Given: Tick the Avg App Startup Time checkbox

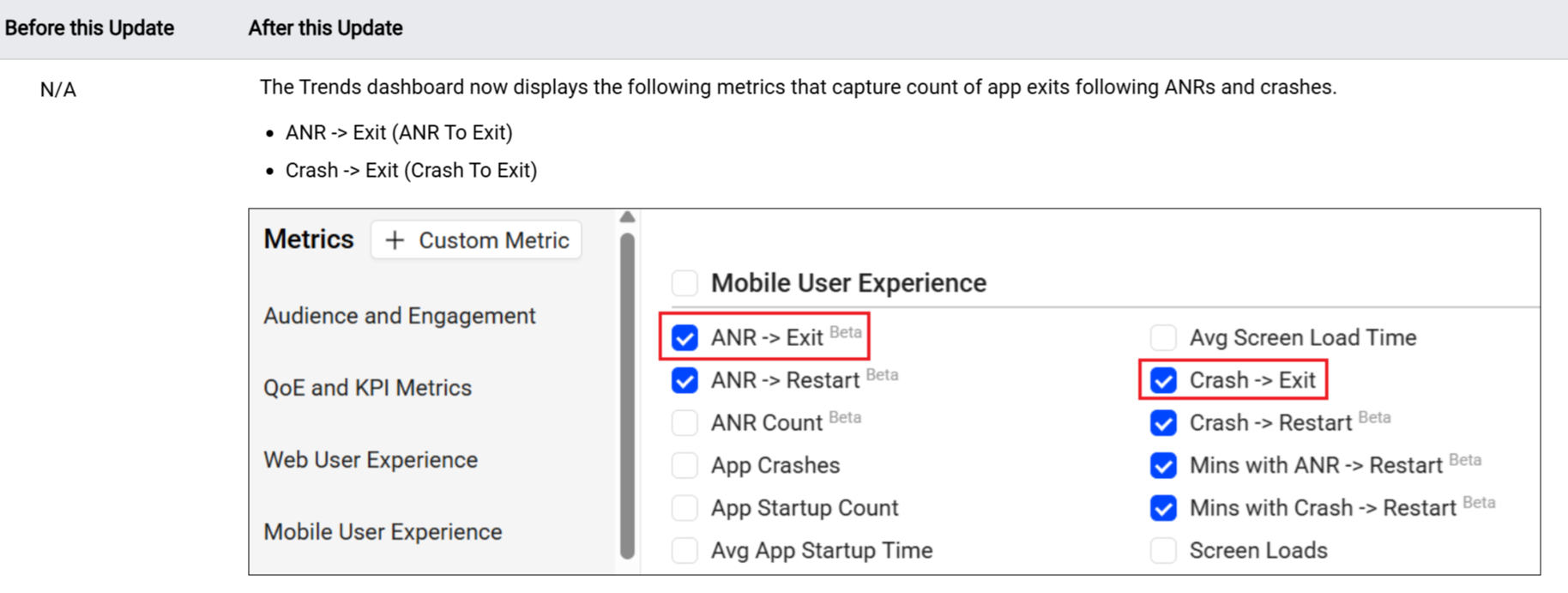Looking at the screenshot, I should (684, 550).
